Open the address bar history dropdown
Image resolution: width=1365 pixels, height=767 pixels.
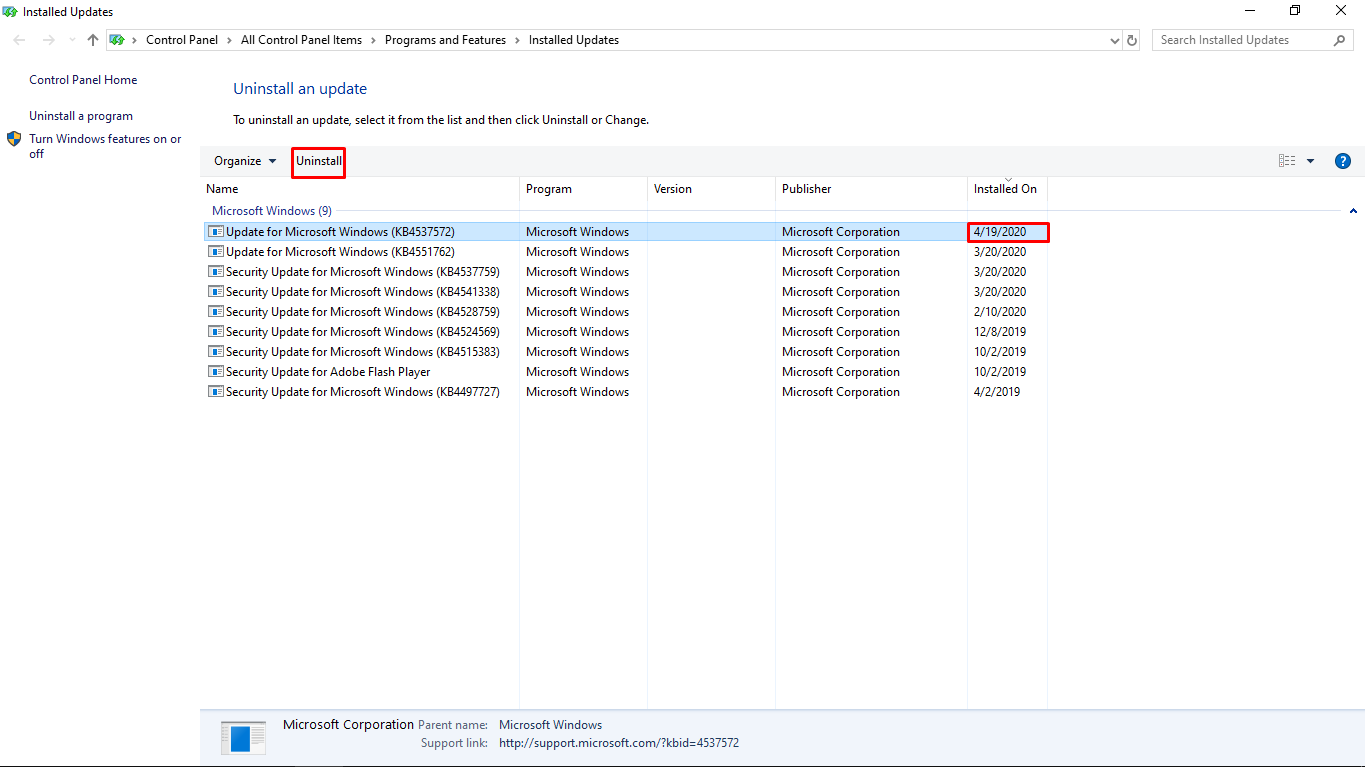tap(1115, 41)
